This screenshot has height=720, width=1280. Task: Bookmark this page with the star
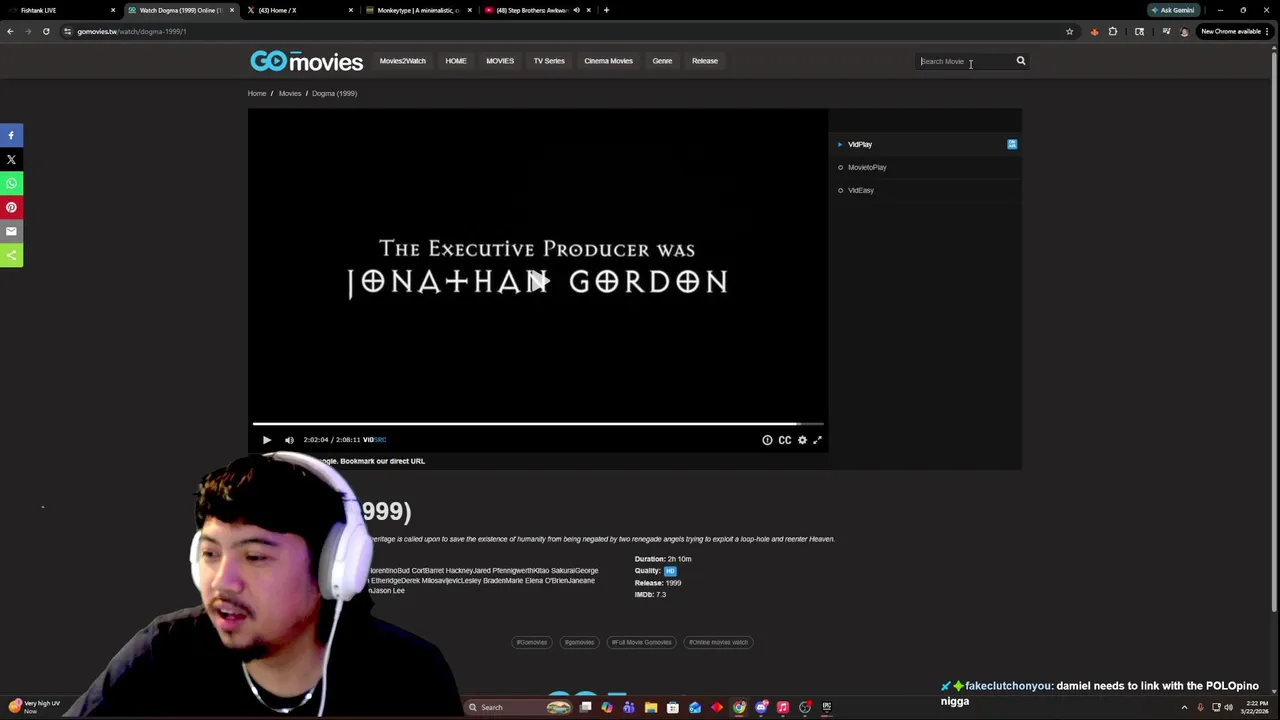(x=1069, y=31)
